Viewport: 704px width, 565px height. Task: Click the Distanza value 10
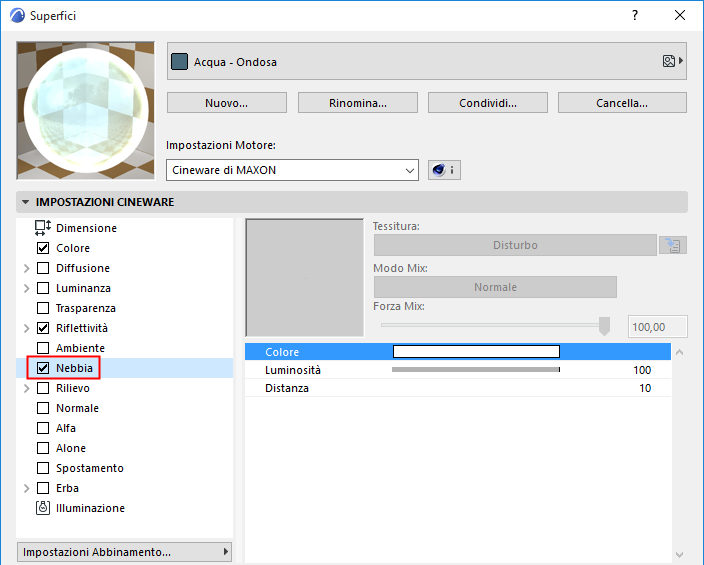point(645,388)
